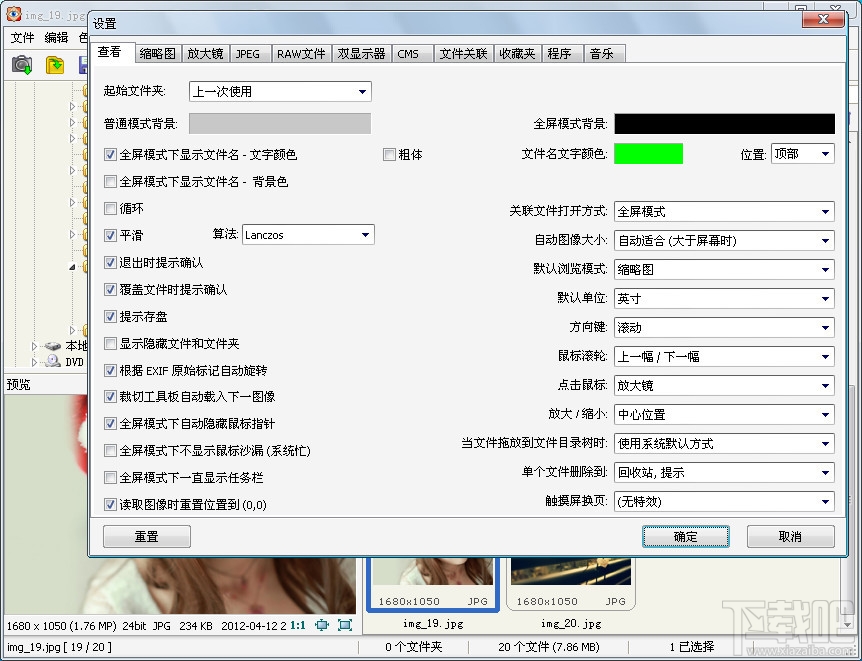Click the 确定 OK button
Viewport: 862px width, 661px height.
684,536
